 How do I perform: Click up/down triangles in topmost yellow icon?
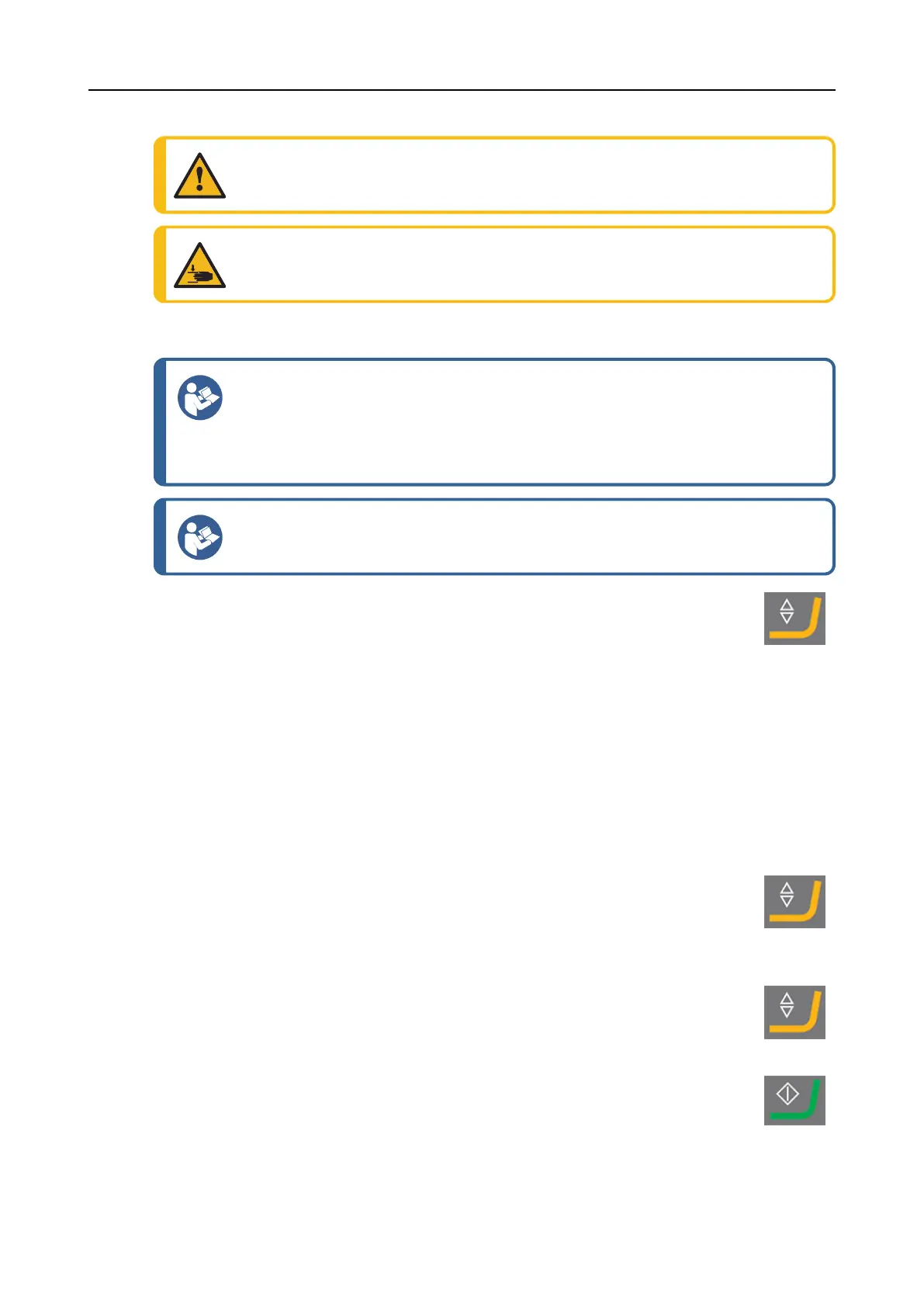787,611
